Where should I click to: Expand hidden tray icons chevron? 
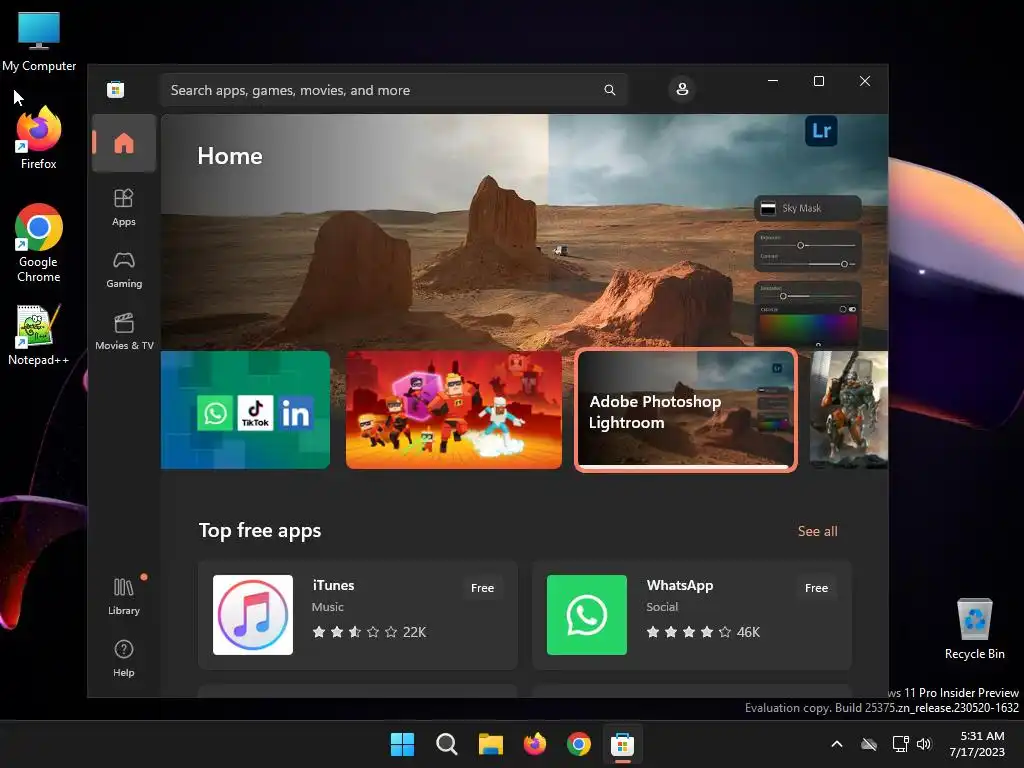coord(837,744)
